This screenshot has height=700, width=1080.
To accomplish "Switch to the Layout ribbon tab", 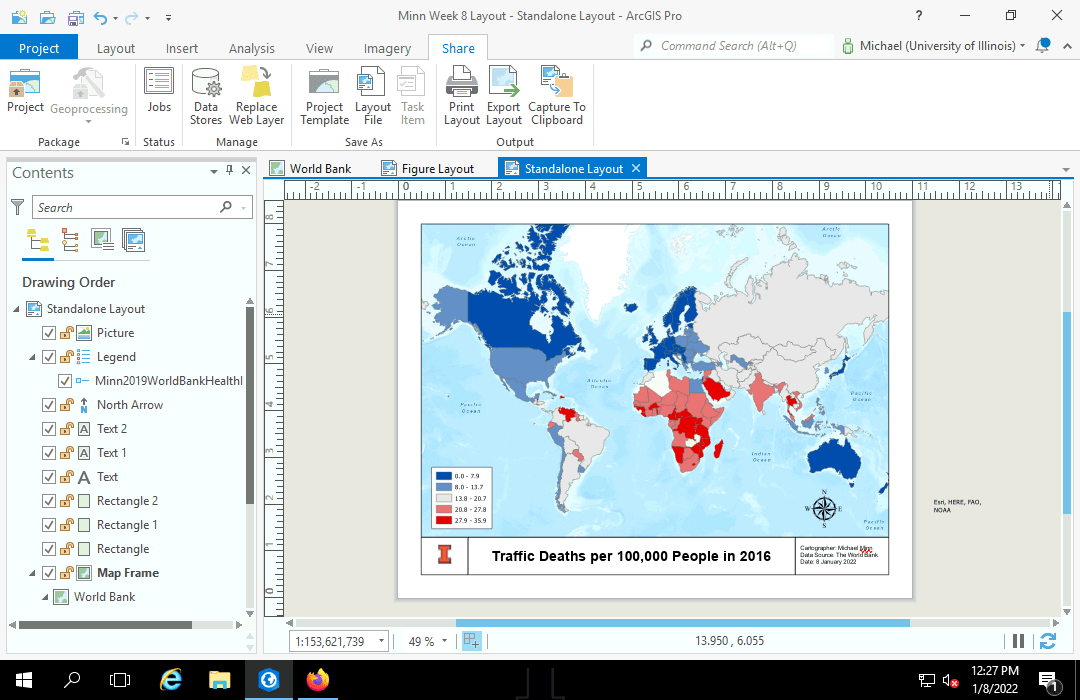I will click(116, 48).
